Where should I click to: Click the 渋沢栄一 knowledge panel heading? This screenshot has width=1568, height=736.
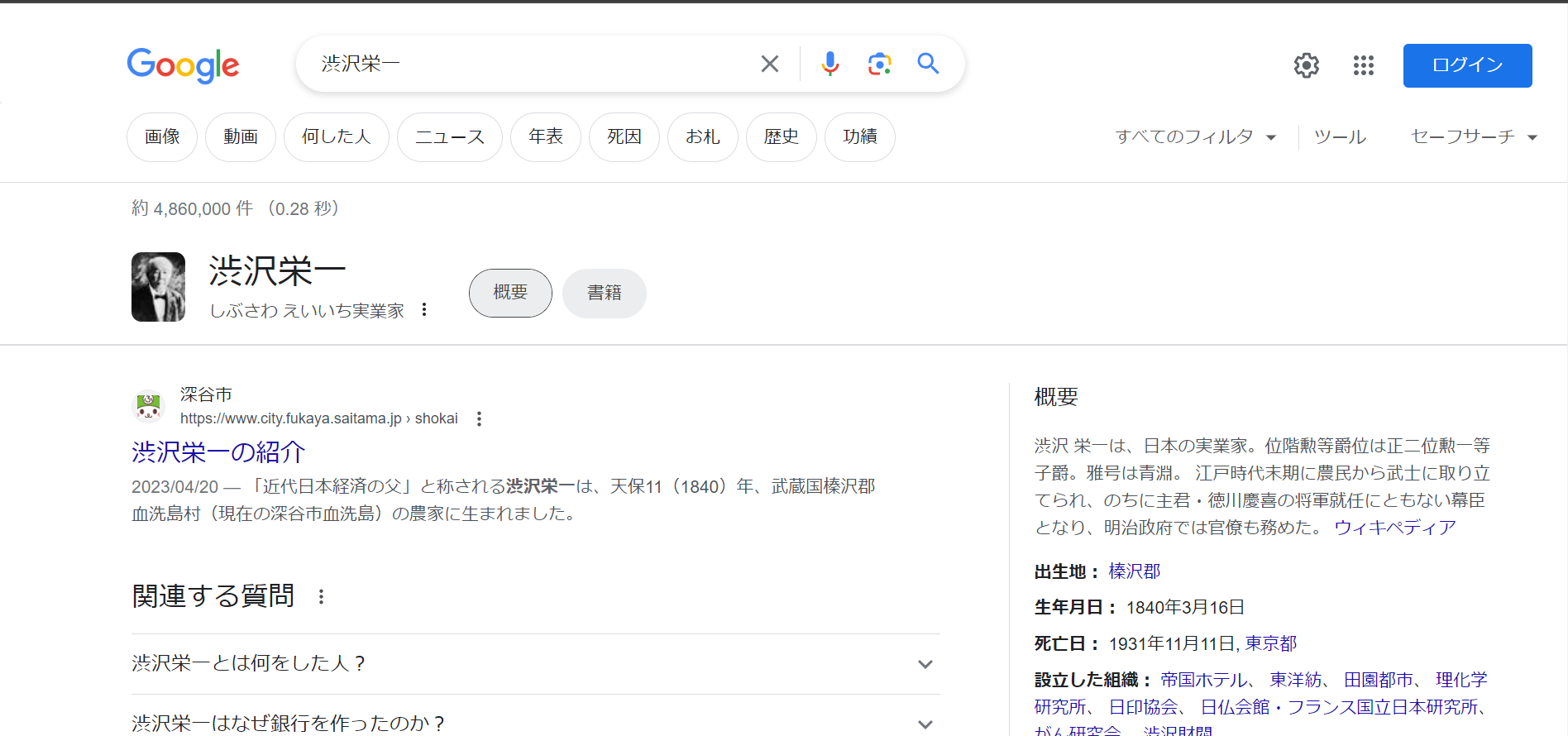278,271
